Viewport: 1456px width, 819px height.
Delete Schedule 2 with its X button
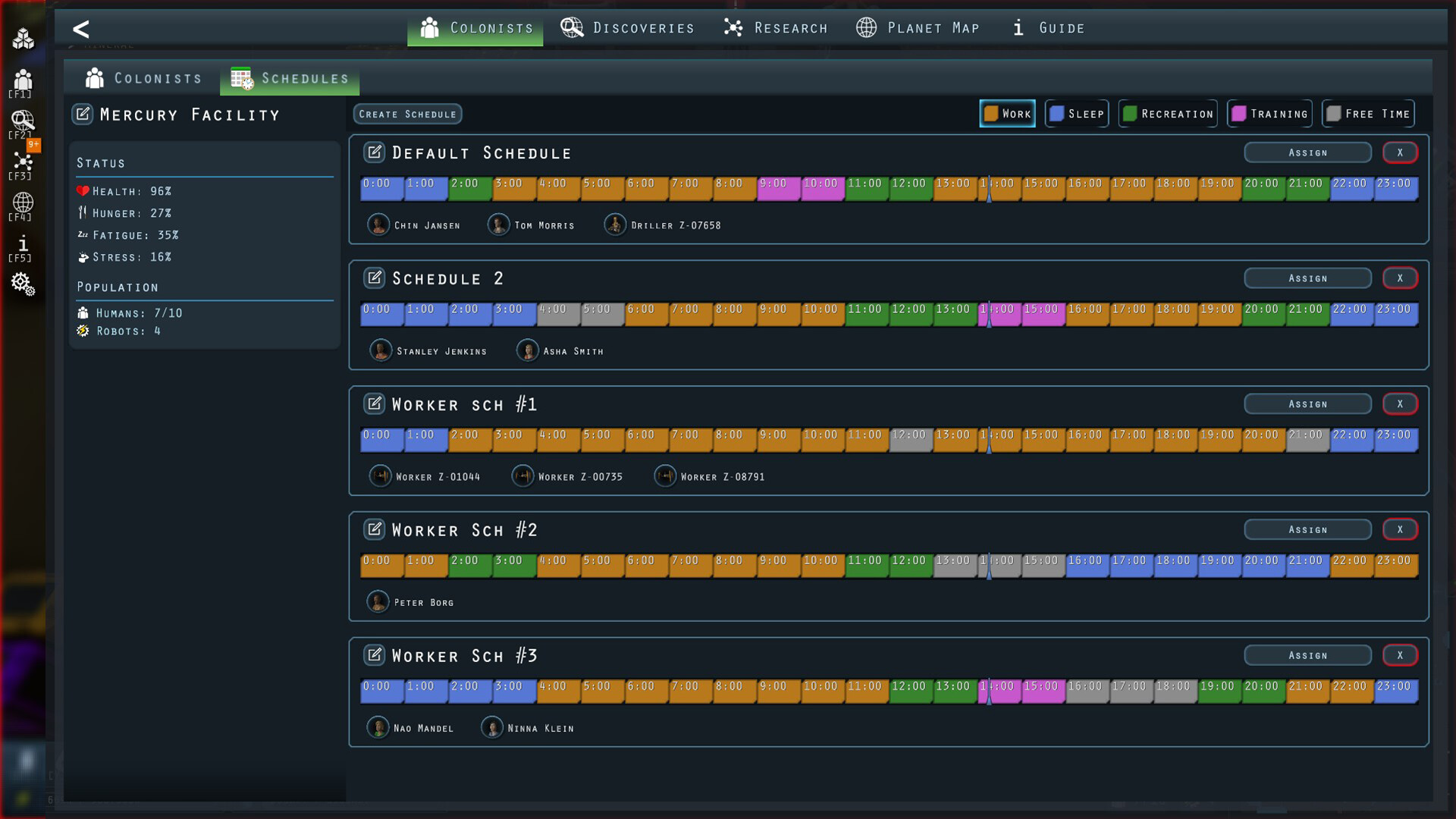point(1400,278)
